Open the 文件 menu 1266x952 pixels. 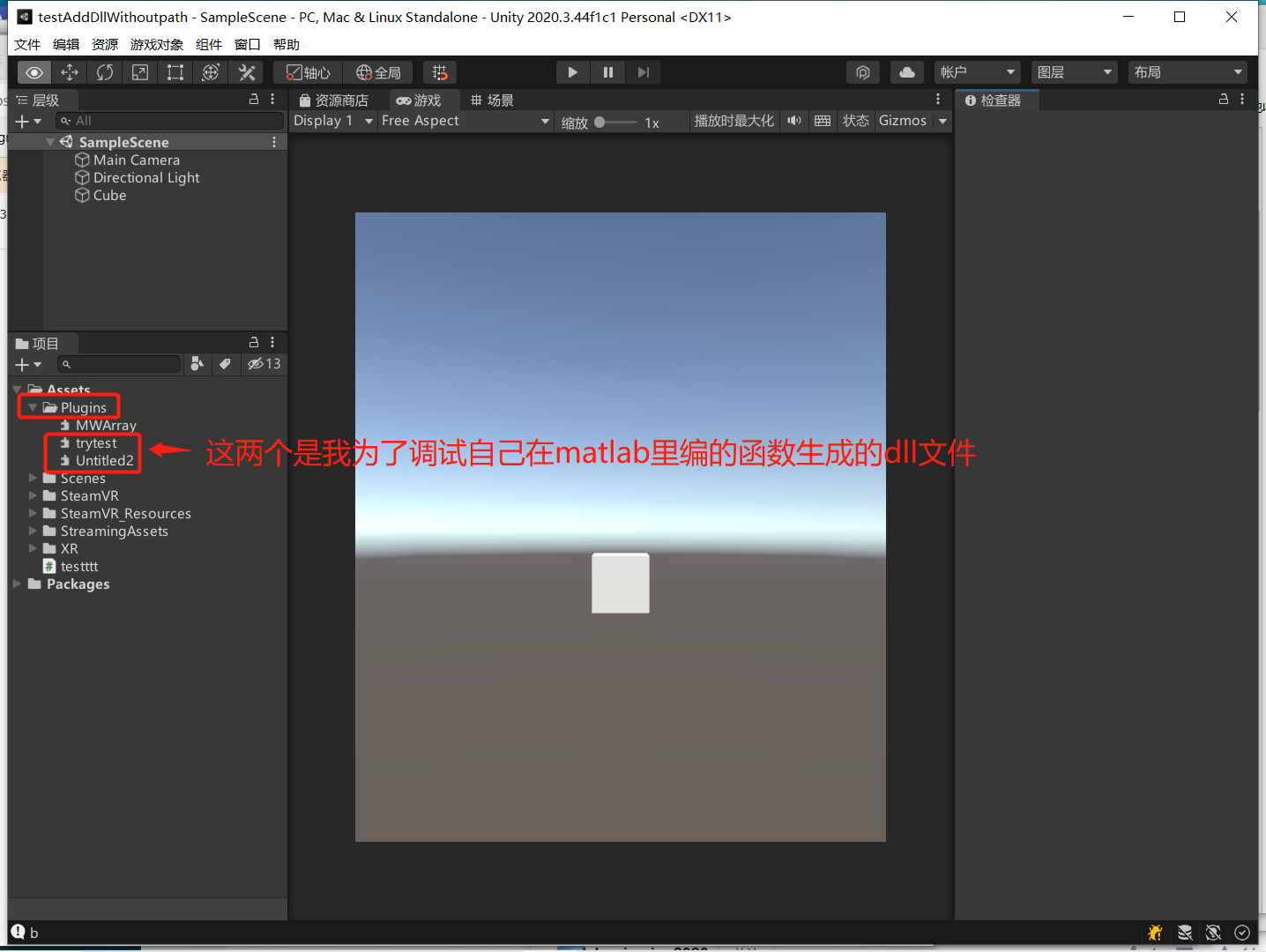[27, 44]
